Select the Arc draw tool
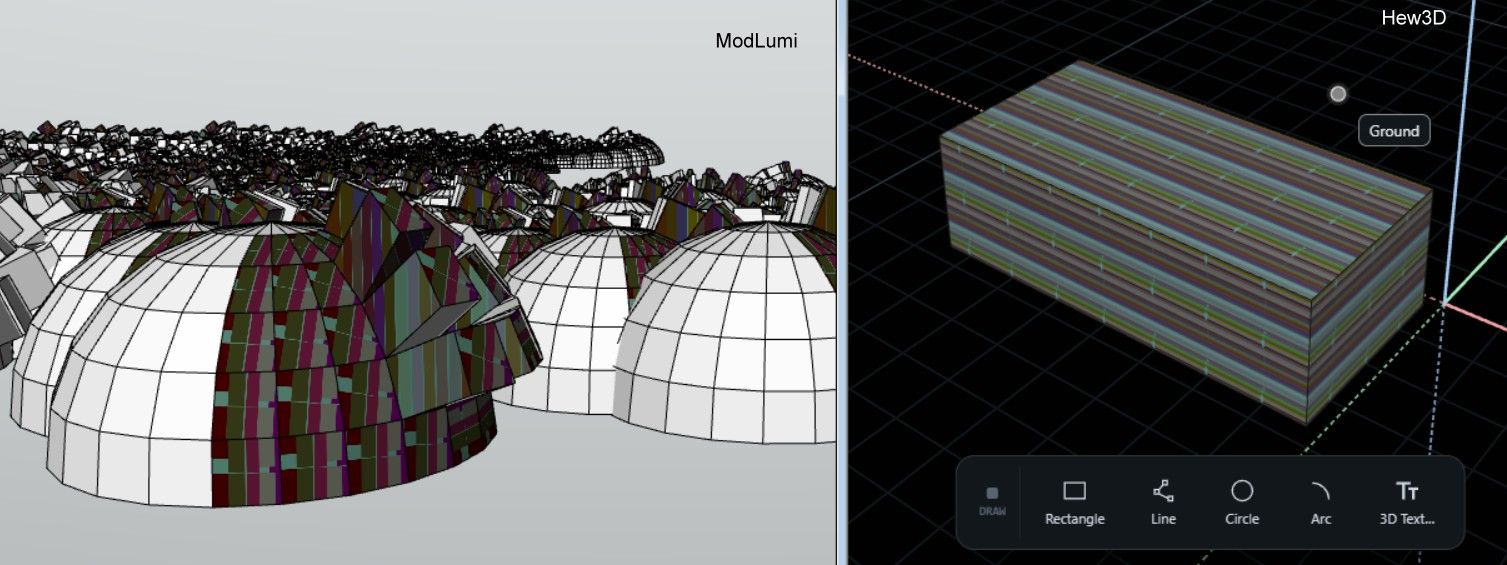This screenshot has height=565, width=1507. tap(1320, 502)
